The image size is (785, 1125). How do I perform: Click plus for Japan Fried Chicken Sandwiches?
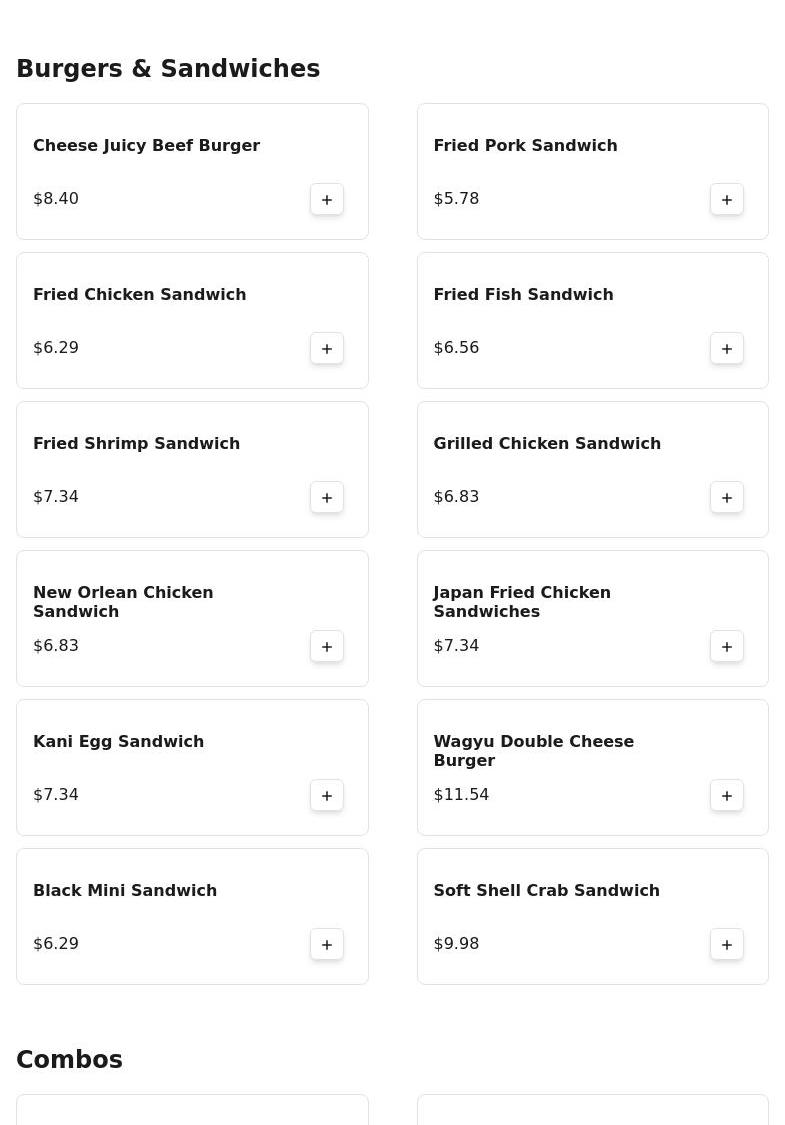click(727, 646)
